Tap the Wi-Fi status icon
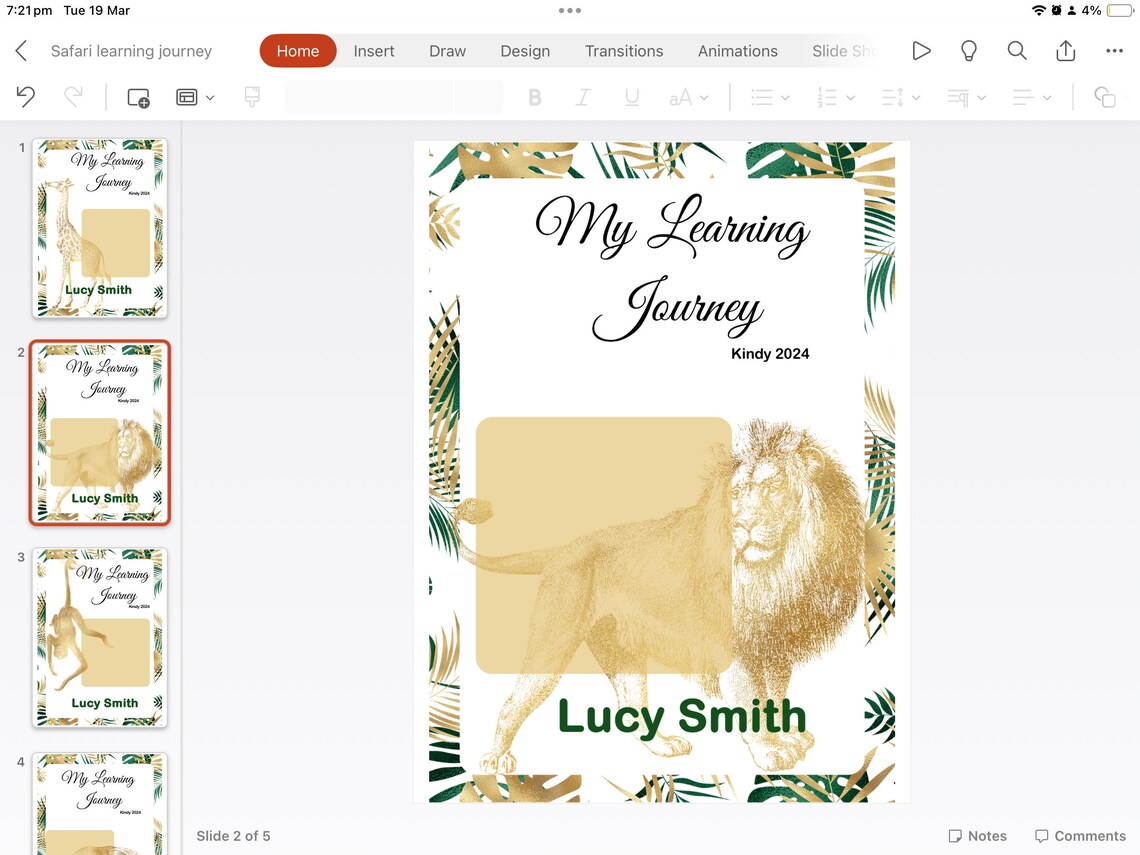The image size is (1140, 855). point(1039,10)
